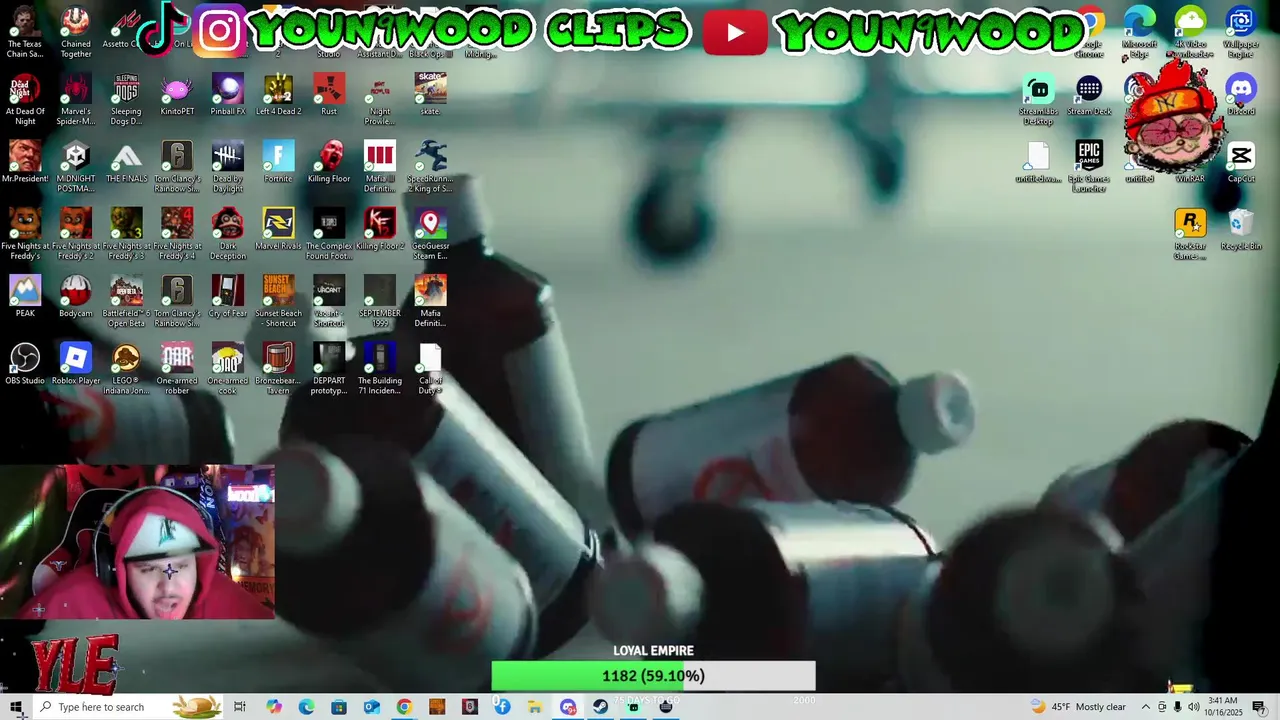
Task: Open Task View on the taskbar
Action: coord(240,707)
